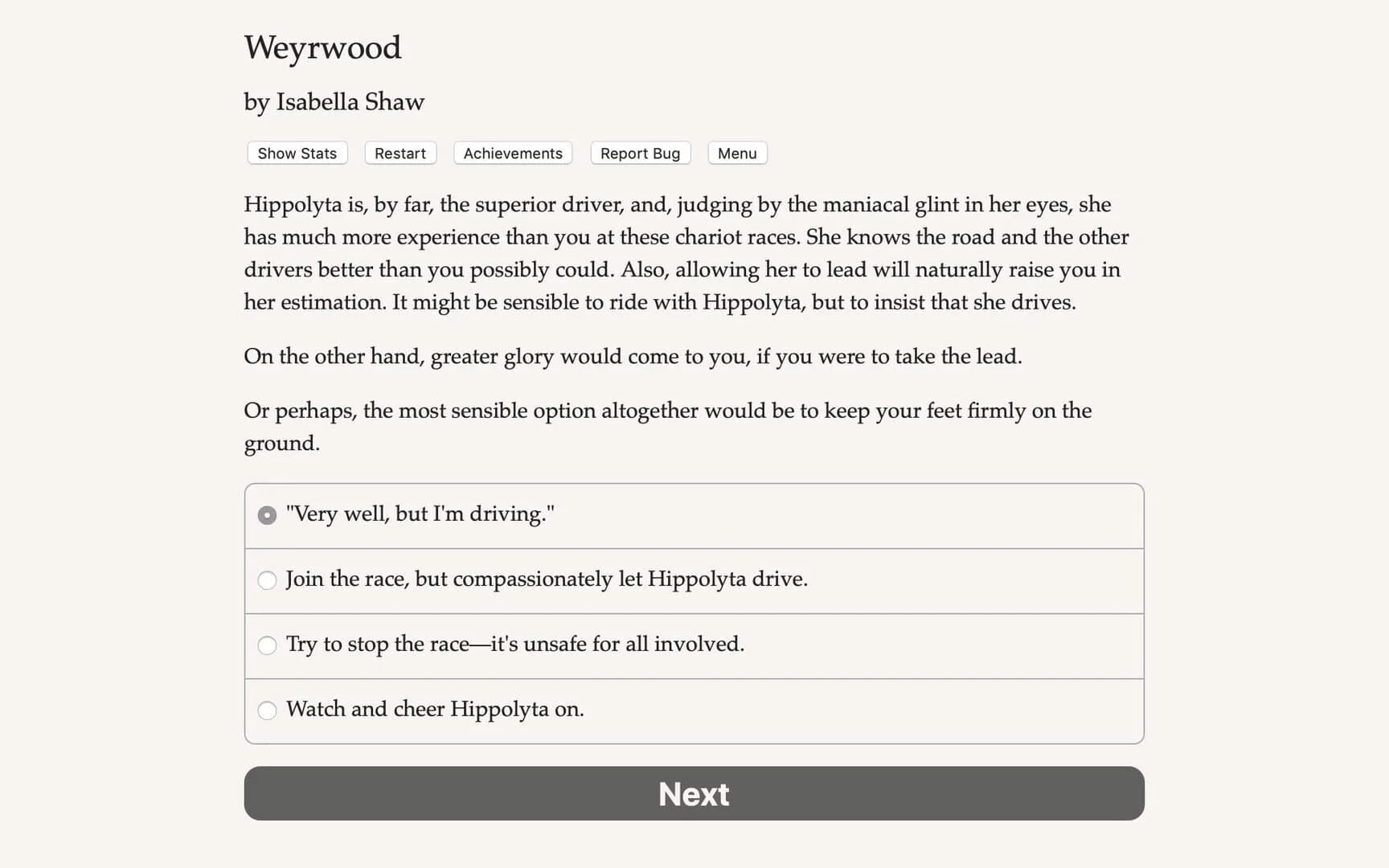View your Achievements list
The height and width of the screenshot is (868, 1389).
point(512,153)
